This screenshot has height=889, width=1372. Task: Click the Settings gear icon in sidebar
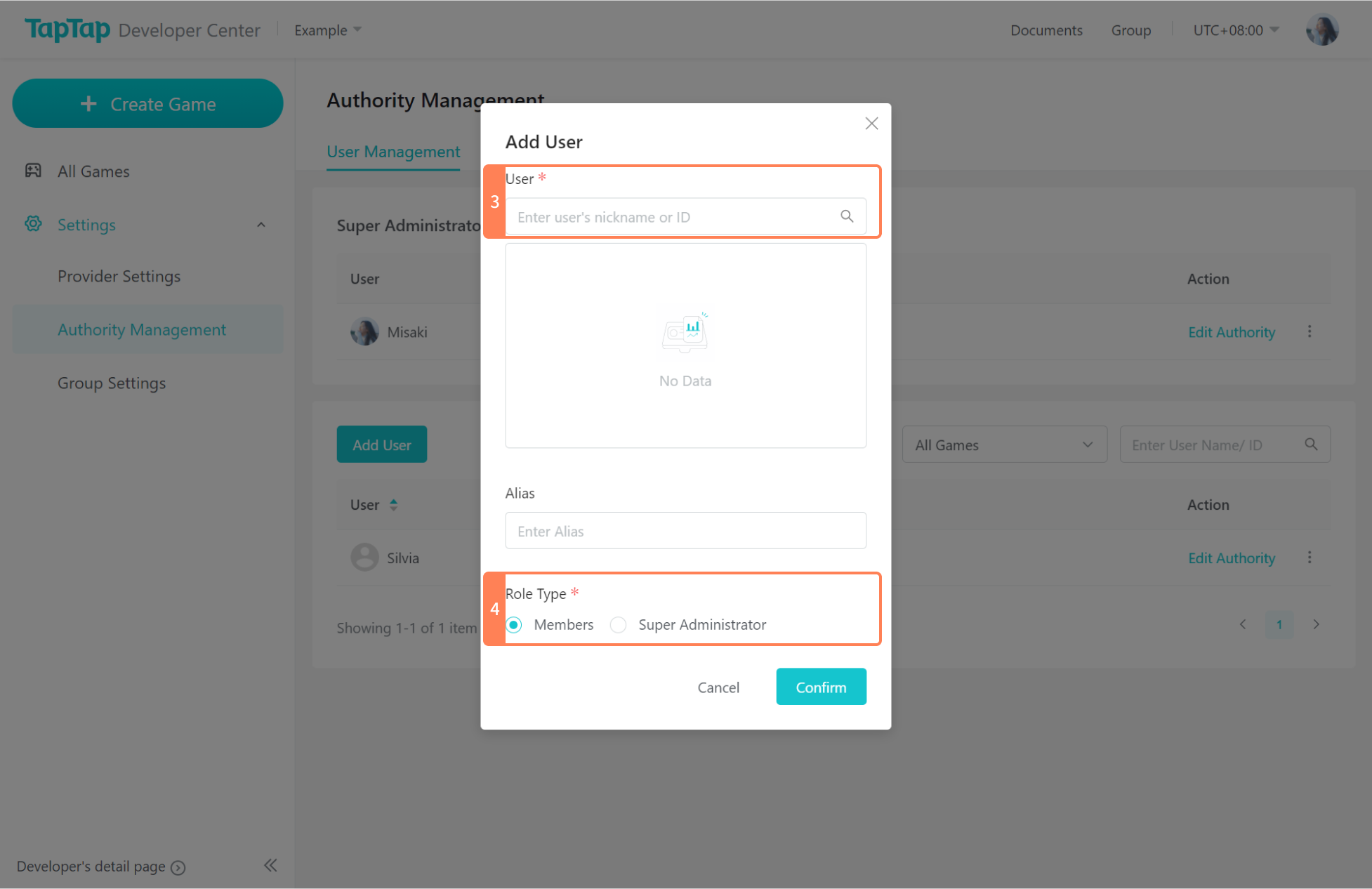[33, 224]
